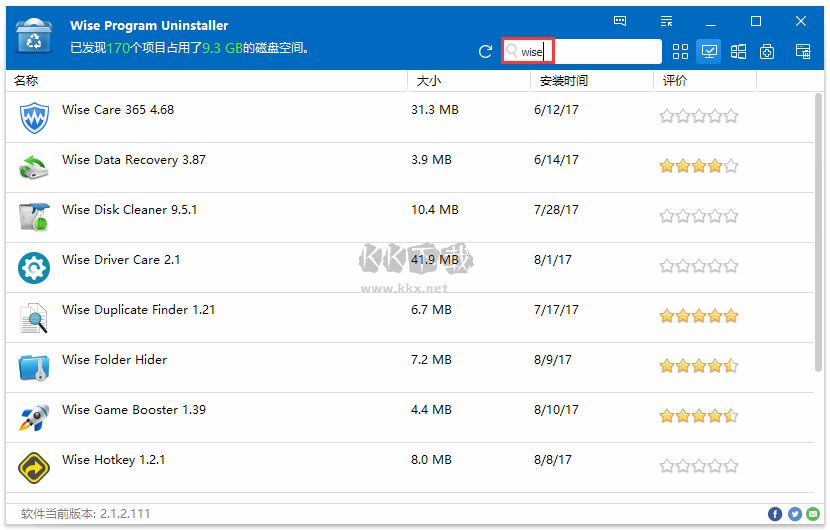The height and width of the screenshot is (530, 830).
Task: Click into the search box containing wise
Action: (x=582, y=51)
